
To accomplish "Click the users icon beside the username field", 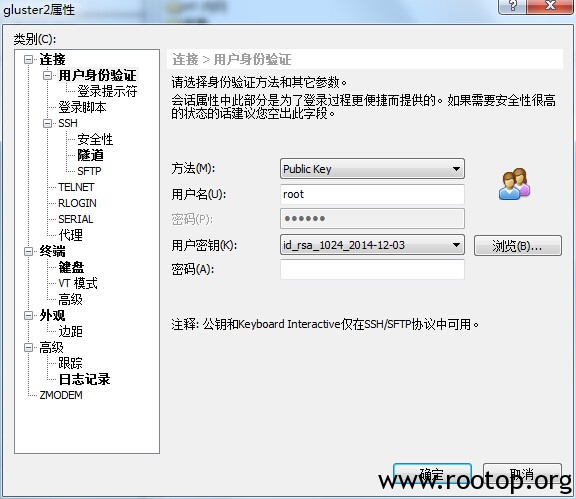I will 514,184.
